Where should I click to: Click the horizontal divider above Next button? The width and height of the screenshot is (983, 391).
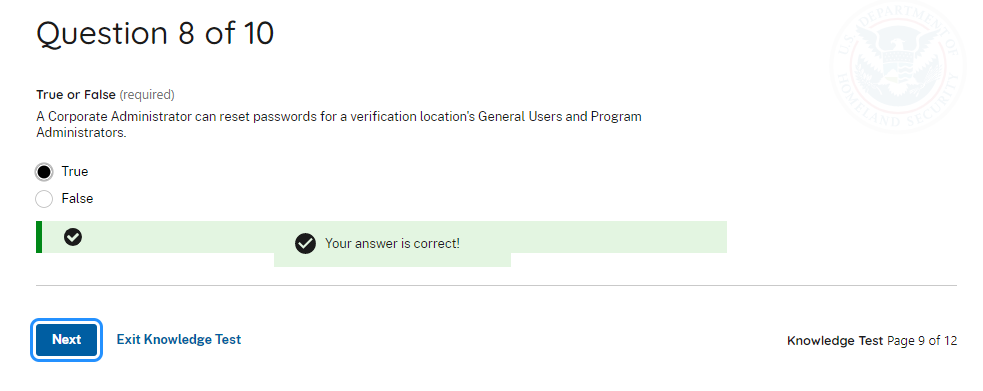tap(497, 286)
